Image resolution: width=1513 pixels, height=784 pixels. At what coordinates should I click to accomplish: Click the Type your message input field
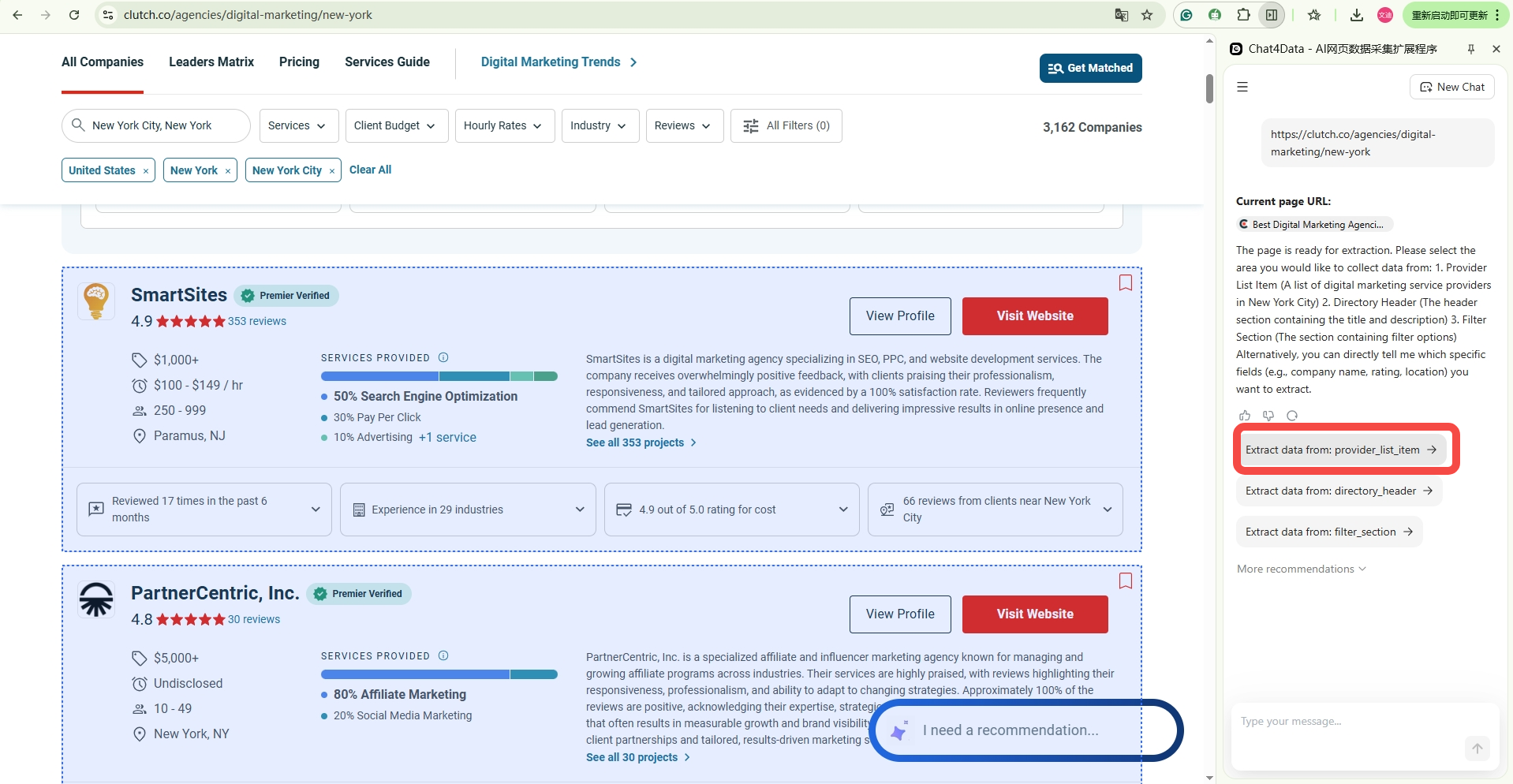click(x=1349, y=722)
